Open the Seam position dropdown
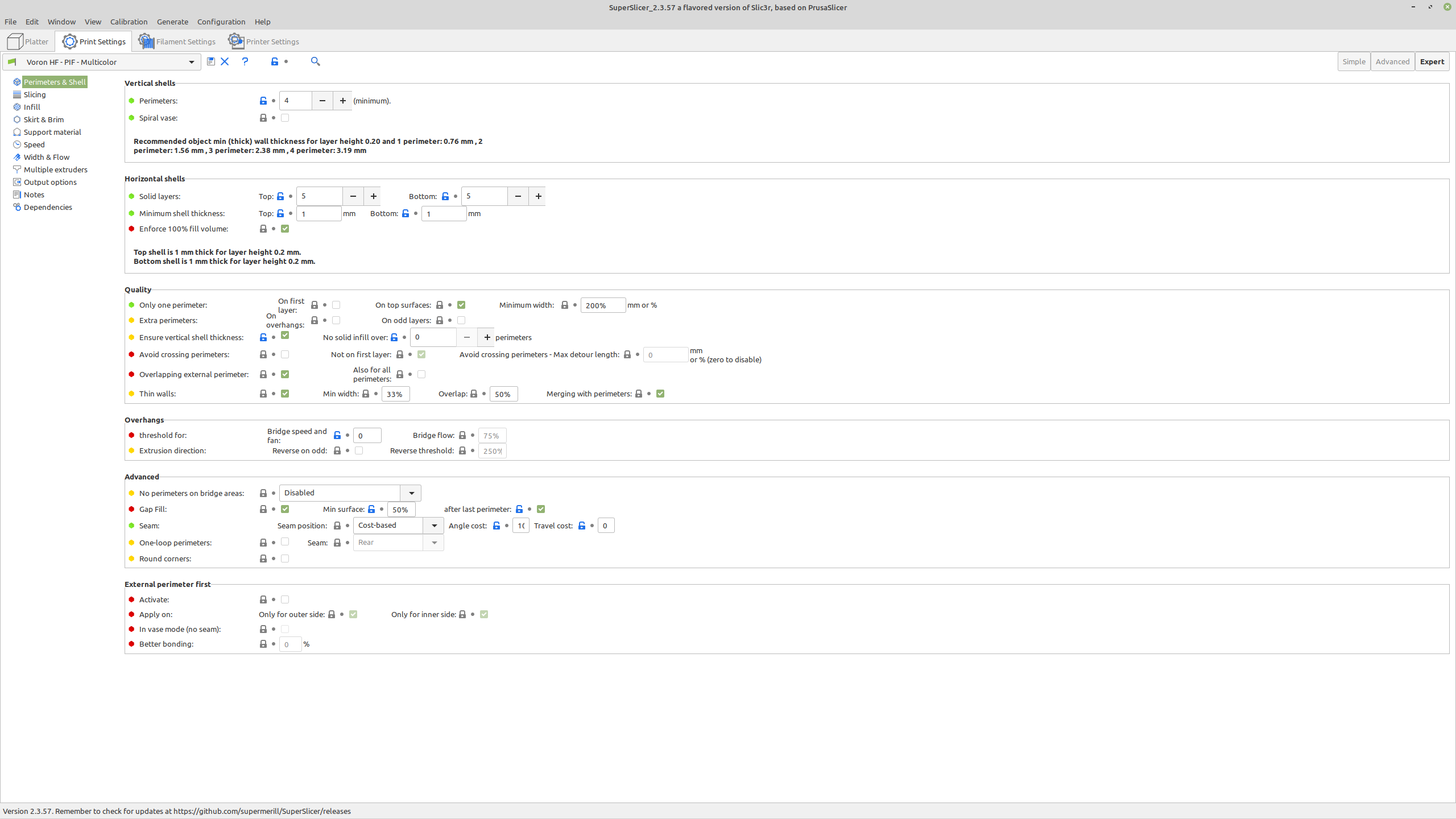 (x=434, y=525)
